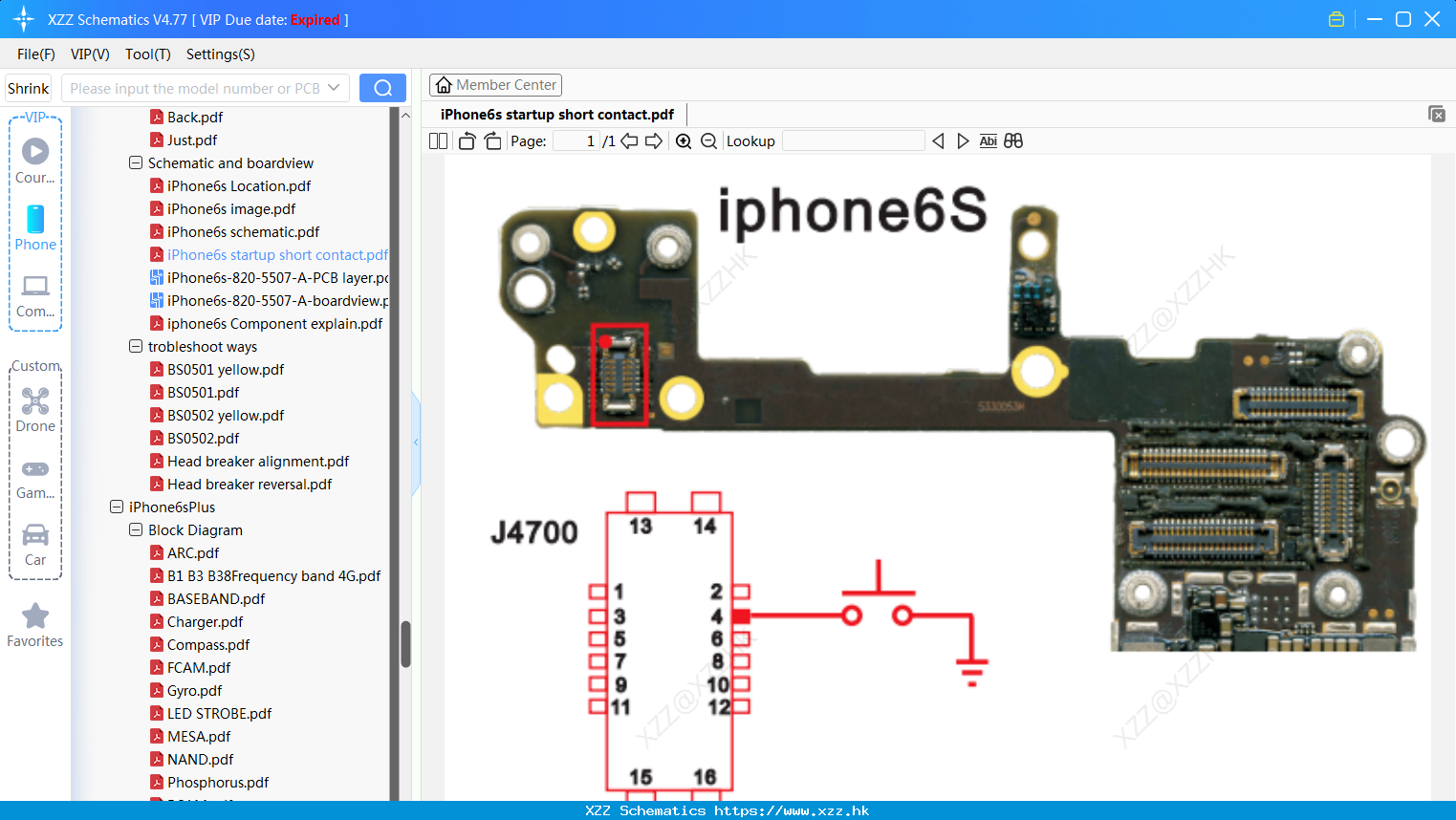1456x820 pixels.
Task: Go to next page arrow
Action: pyautogui.click(x=654, y=140)
